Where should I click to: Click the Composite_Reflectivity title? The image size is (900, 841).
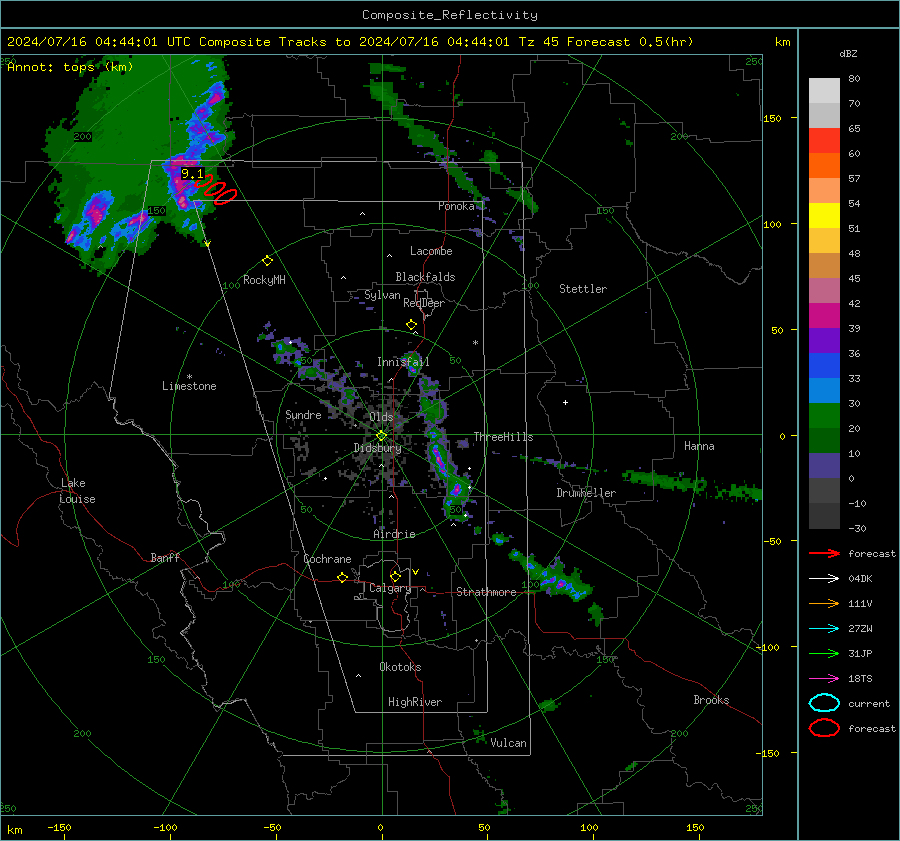click(x=450, y=15)
